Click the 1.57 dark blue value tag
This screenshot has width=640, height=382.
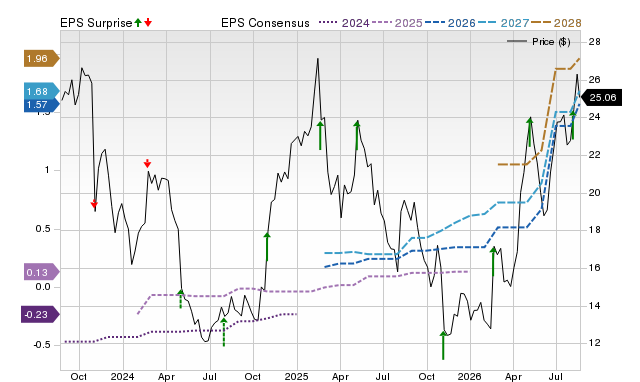point(41,105)
